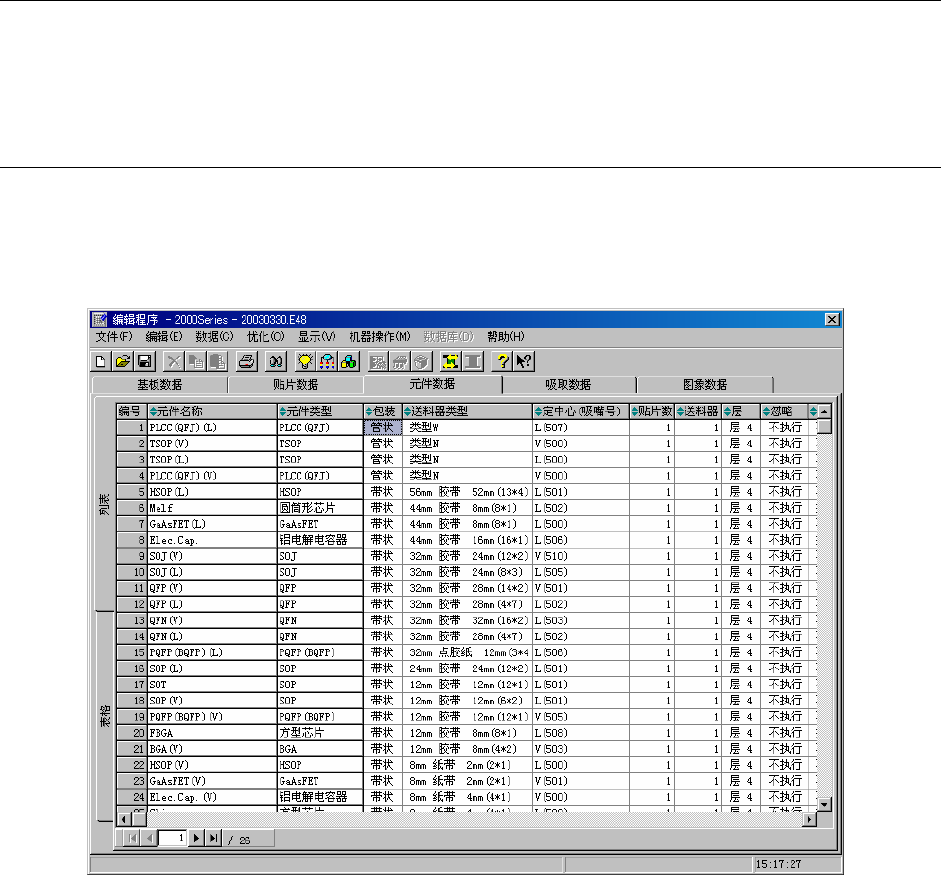The height and width of the screenshot is (875, 941).
Task: Open the 机器操作(M) menu
Action: pyautogui.click(x=380, y=337)
